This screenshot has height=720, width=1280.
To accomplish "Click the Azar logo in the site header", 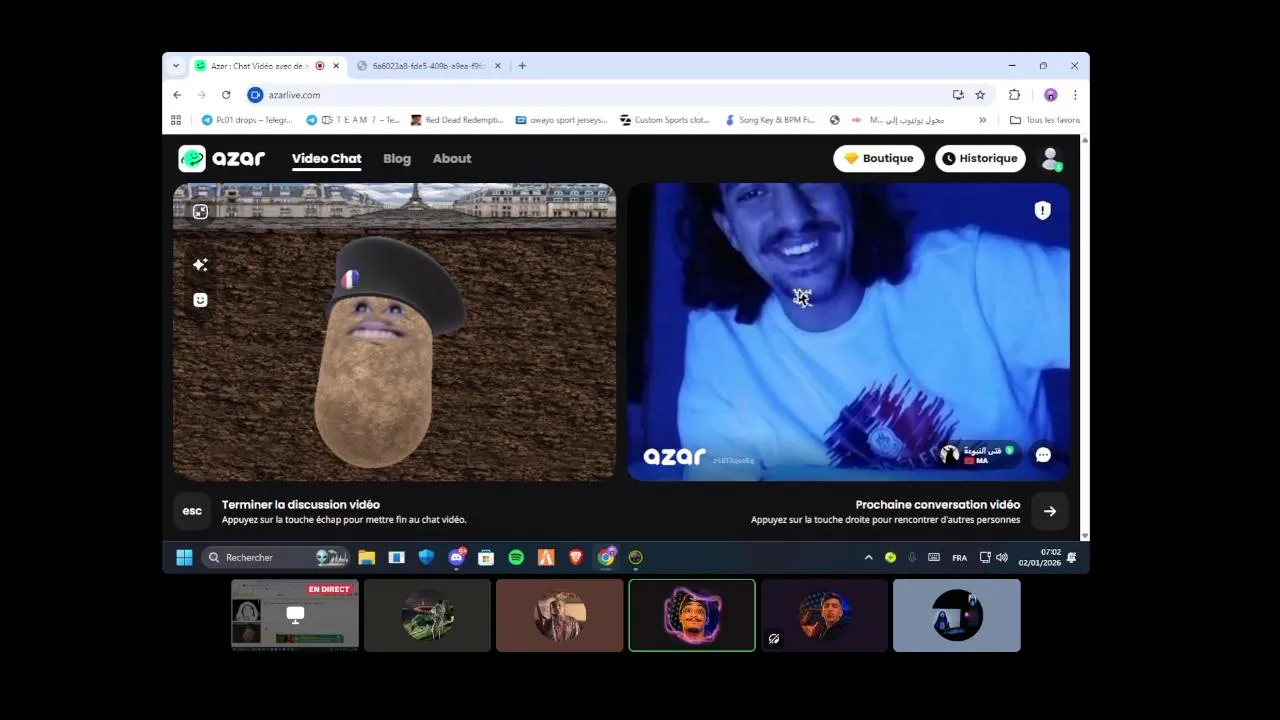I will pos(222,158).
